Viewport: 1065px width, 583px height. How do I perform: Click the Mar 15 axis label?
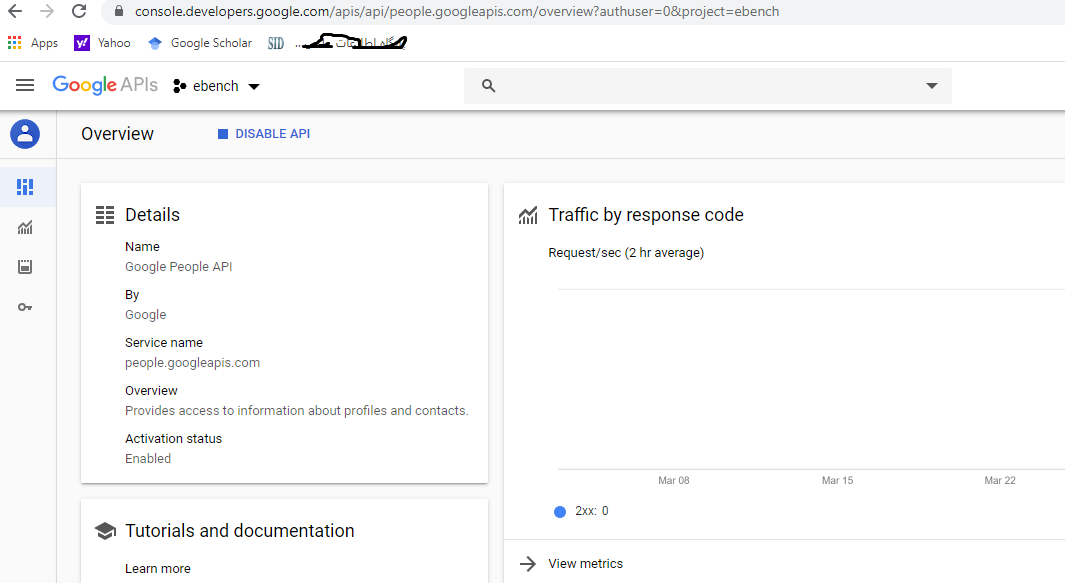point(837,480)
